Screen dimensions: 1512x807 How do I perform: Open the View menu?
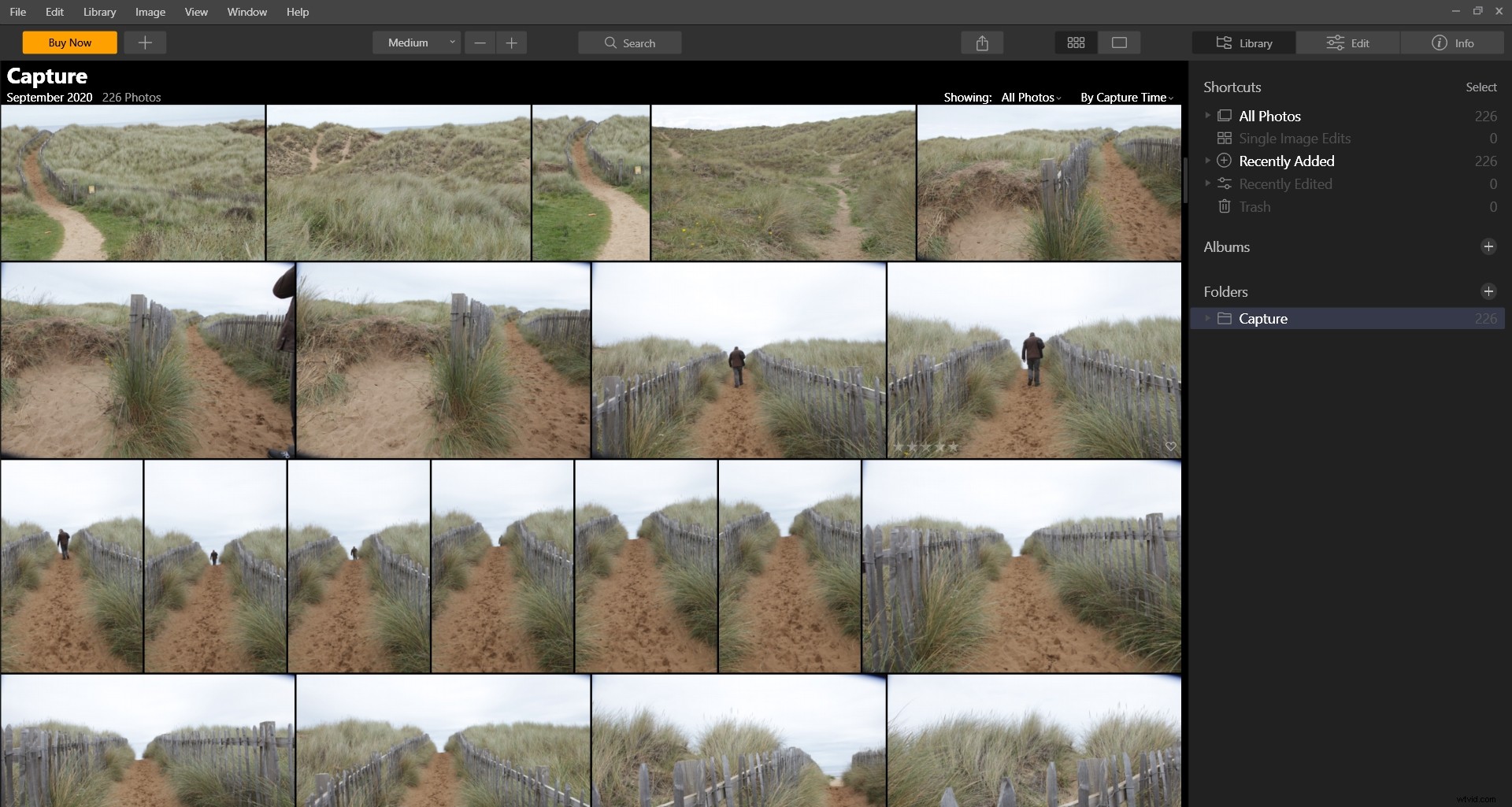click(x=195, y=12)
